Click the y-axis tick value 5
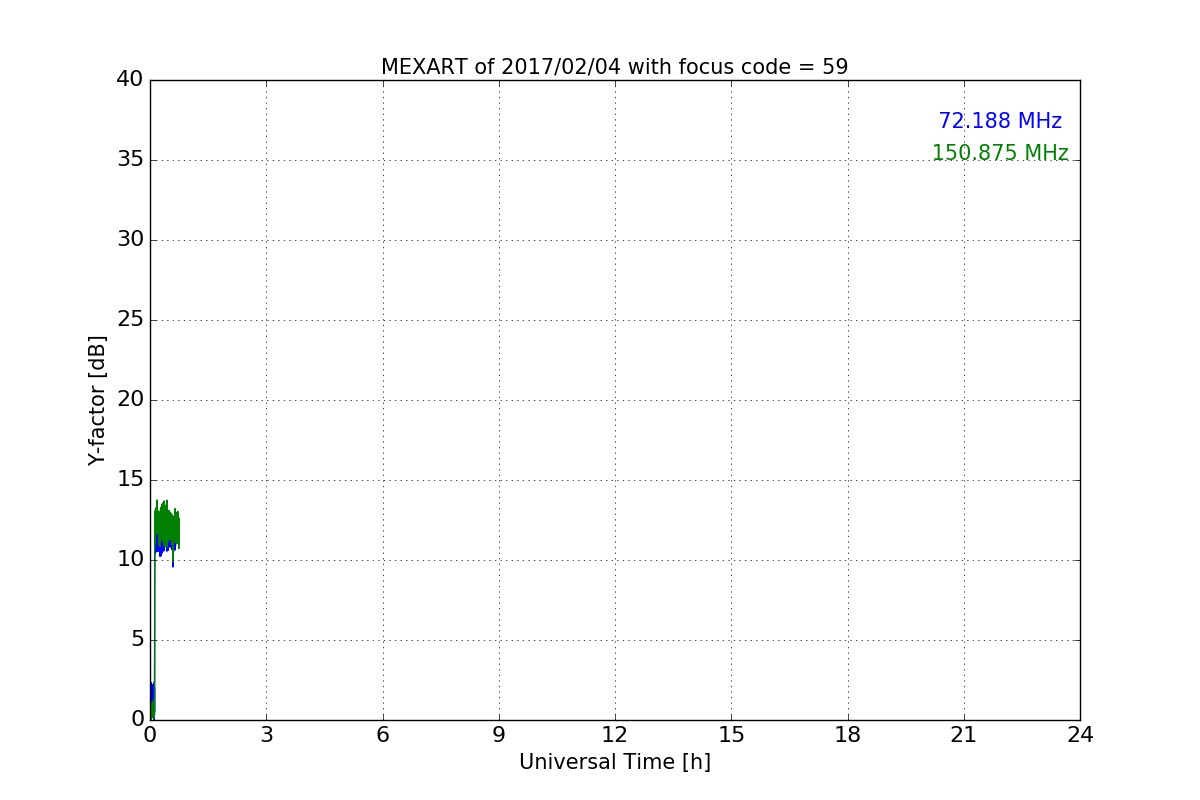Viewport: 1200px width, 800px height. point(136,639)
